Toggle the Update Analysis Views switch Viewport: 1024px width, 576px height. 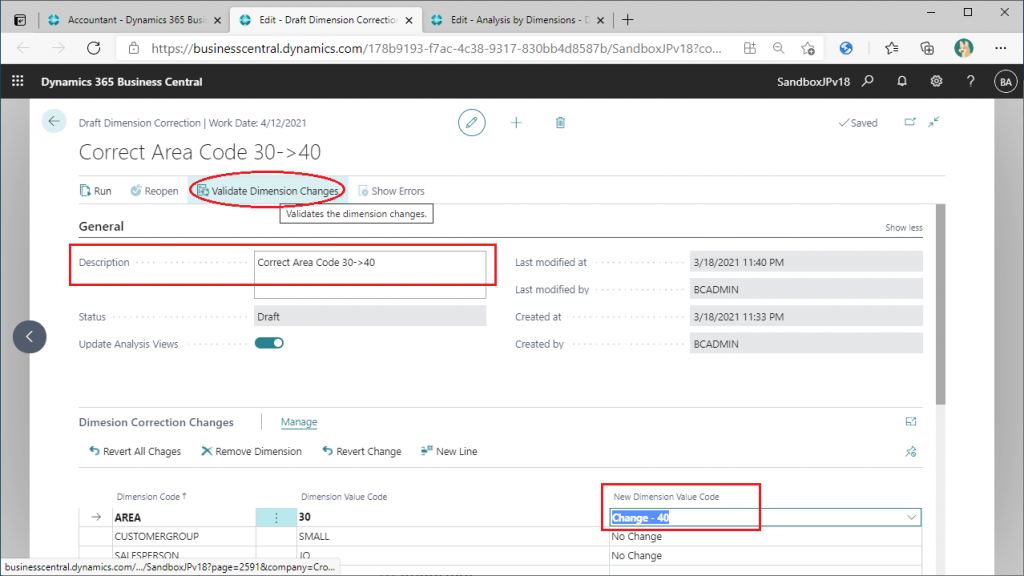[x=269, y=344]
